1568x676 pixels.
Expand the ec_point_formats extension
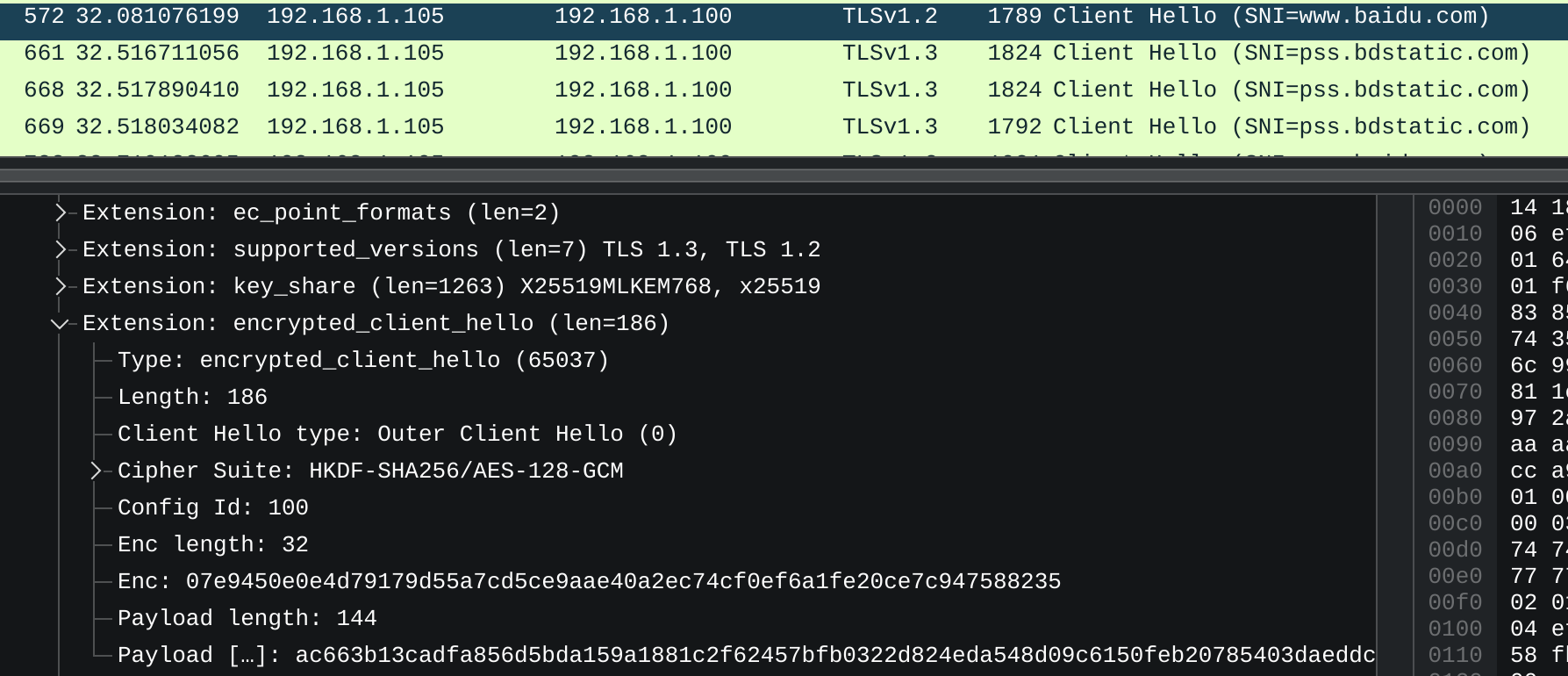point(60,212)
